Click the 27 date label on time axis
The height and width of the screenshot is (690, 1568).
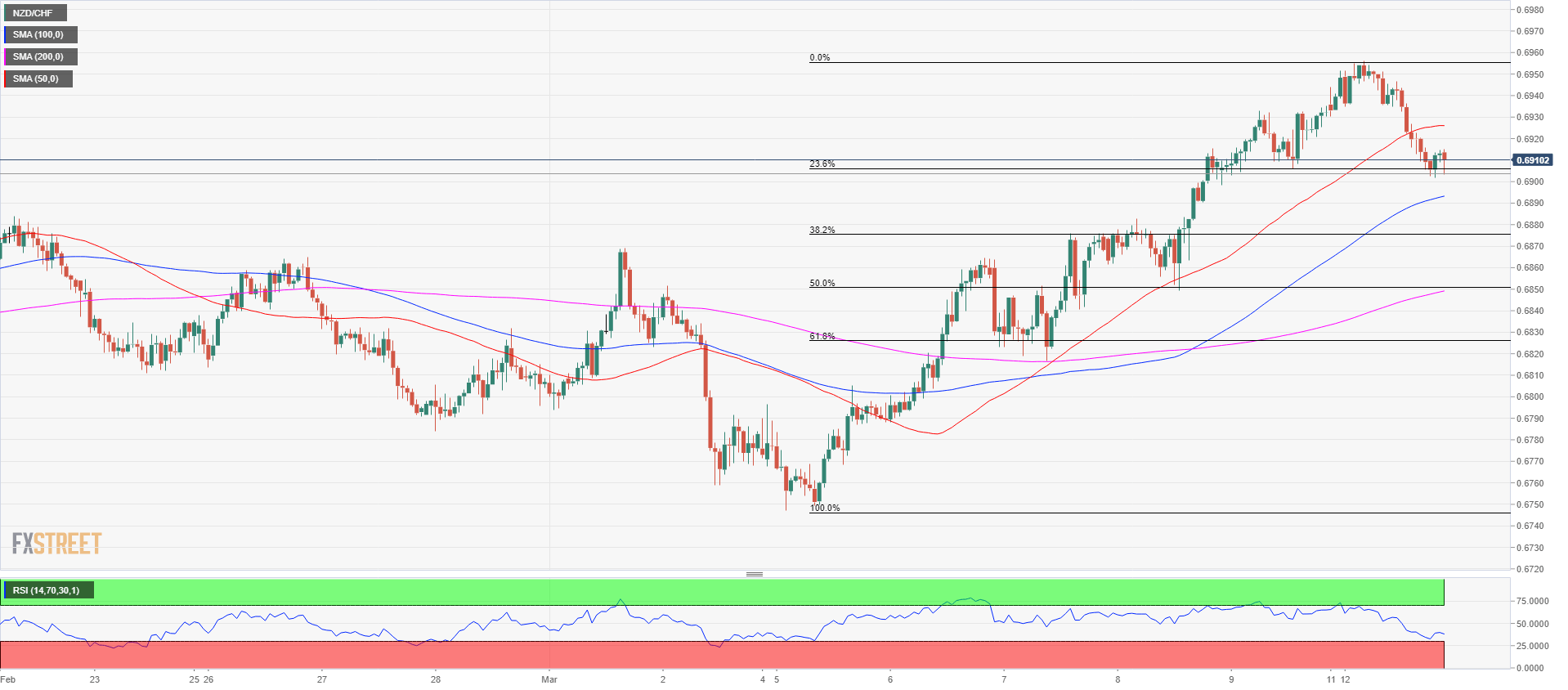coord(322,679)
